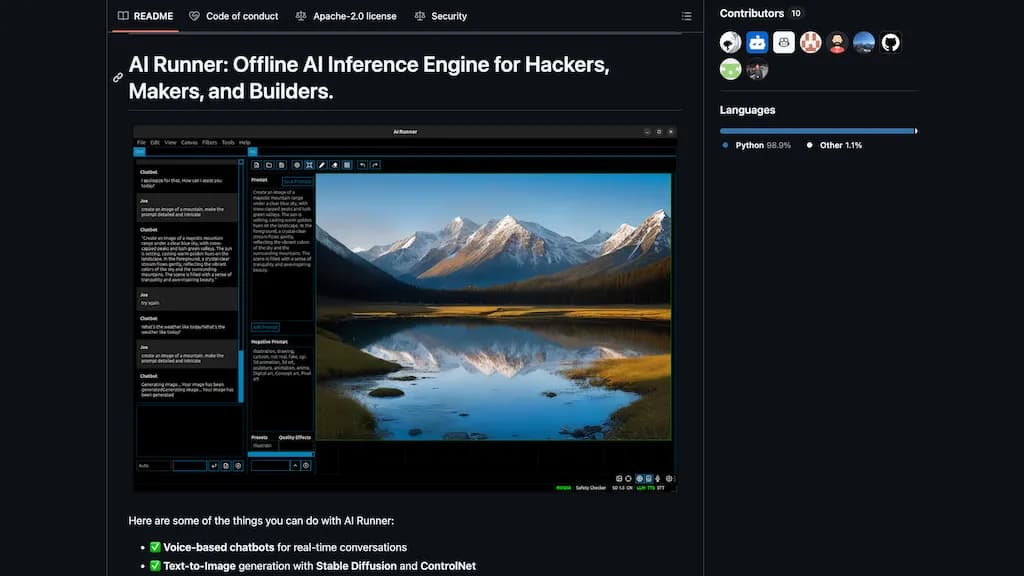Screen dimensions: 1024x576
Task: Click the document icon under the chat box
Action: tap(226, 466)
